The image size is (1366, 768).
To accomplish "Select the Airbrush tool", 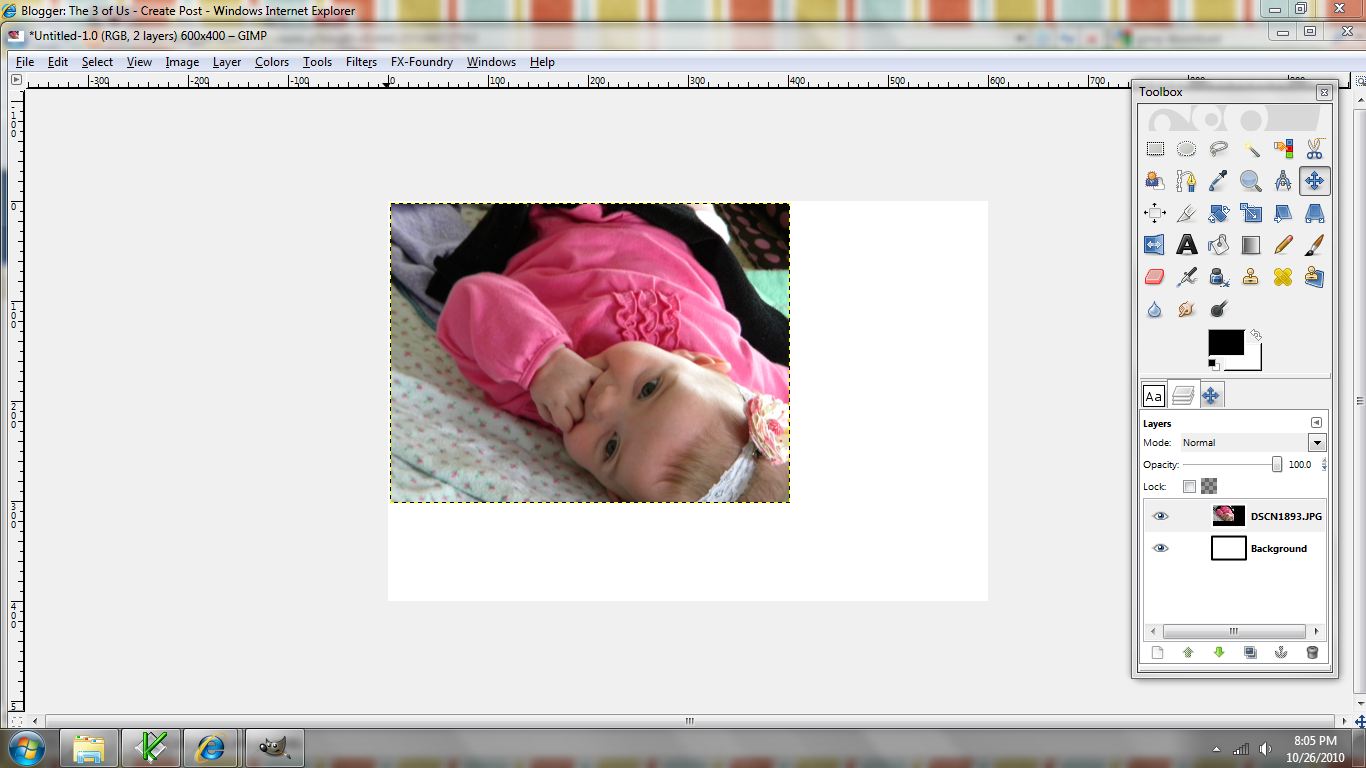I will click(1186, 277).
